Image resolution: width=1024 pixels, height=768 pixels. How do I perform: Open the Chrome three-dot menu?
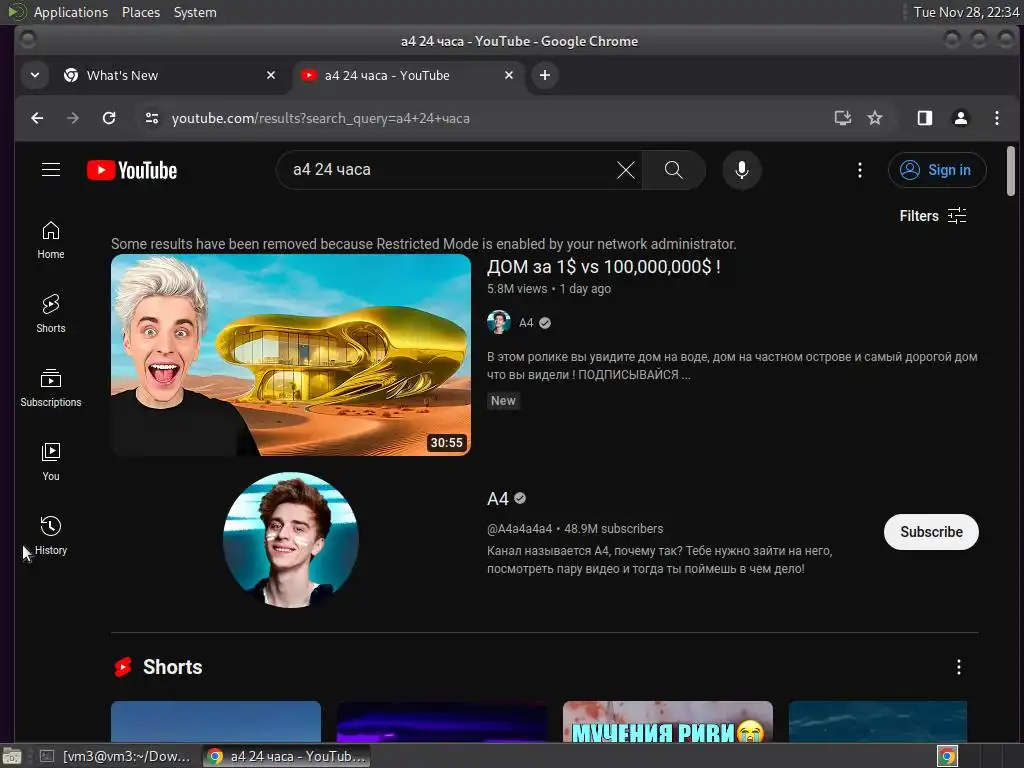(997, 118)
